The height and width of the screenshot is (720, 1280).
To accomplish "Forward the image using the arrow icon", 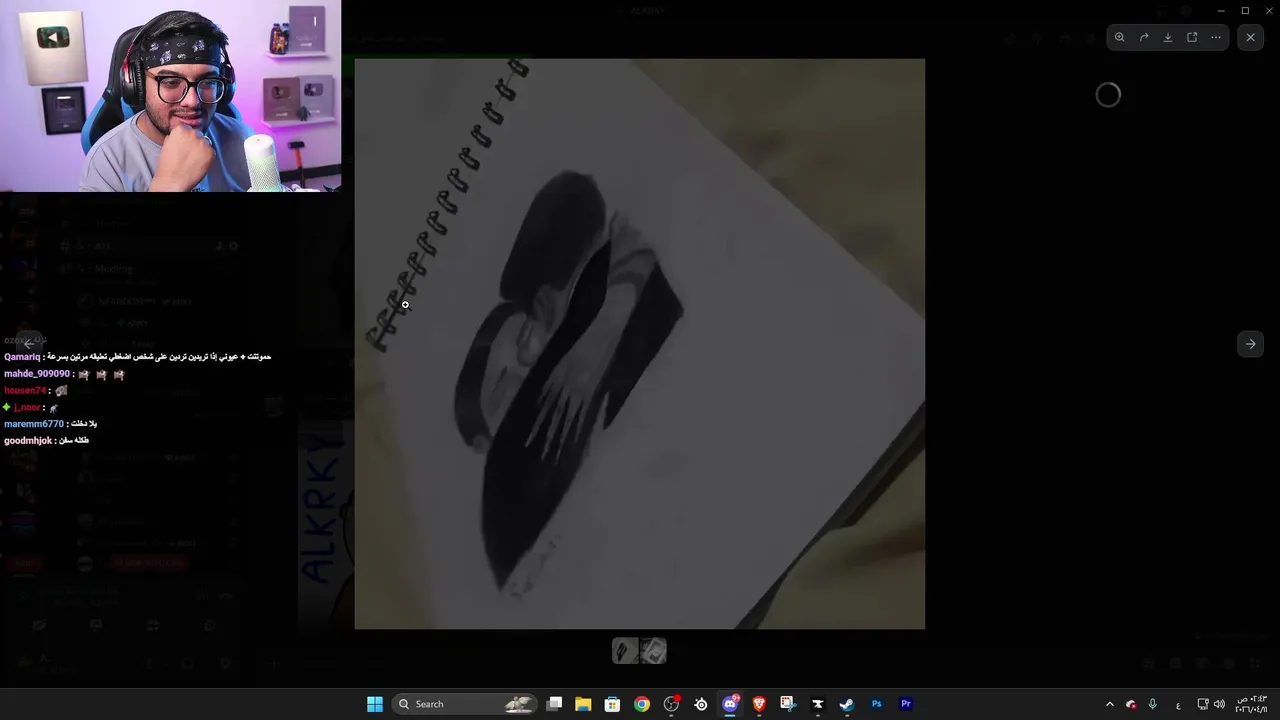I will pyautogui.click(x=1144, y=37).
